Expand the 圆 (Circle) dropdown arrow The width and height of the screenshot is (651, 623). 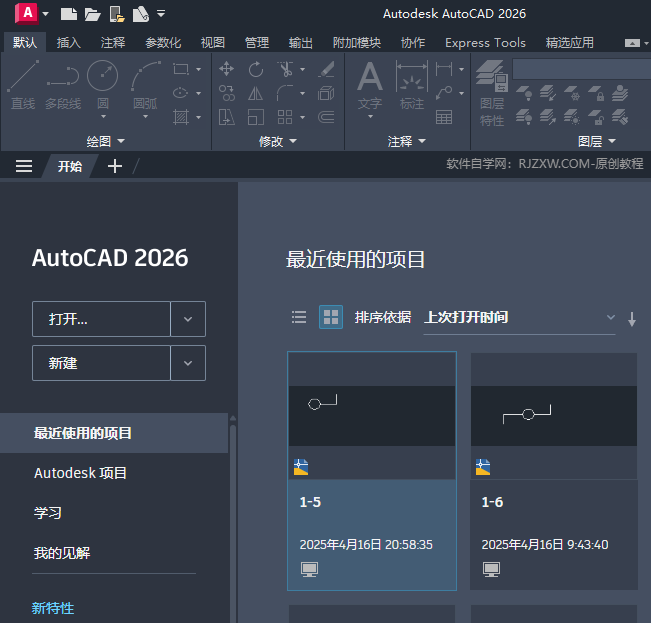(x=103, y=117)
